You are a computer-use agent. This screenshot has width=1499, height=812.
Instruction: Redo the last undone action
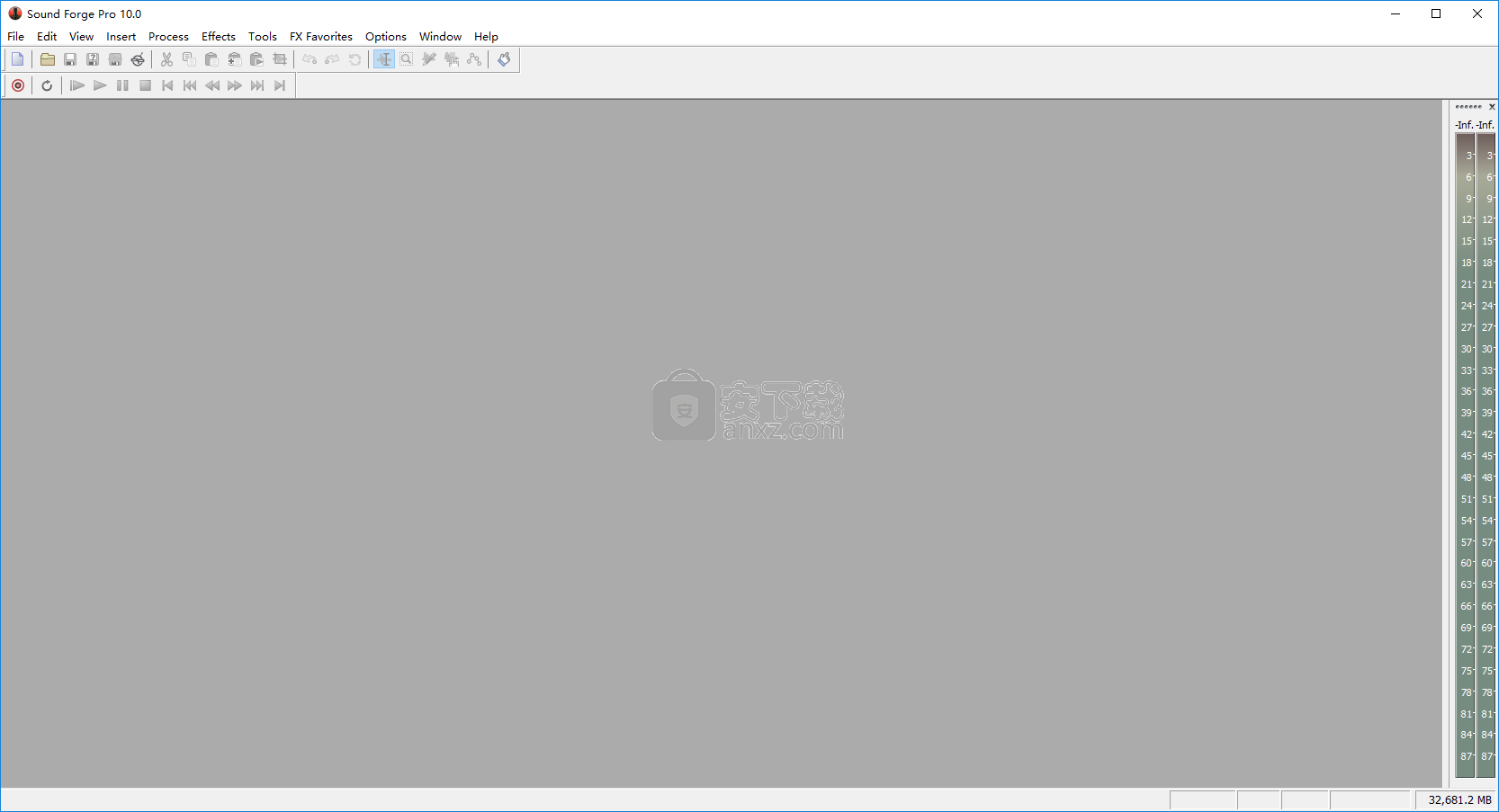332,59
